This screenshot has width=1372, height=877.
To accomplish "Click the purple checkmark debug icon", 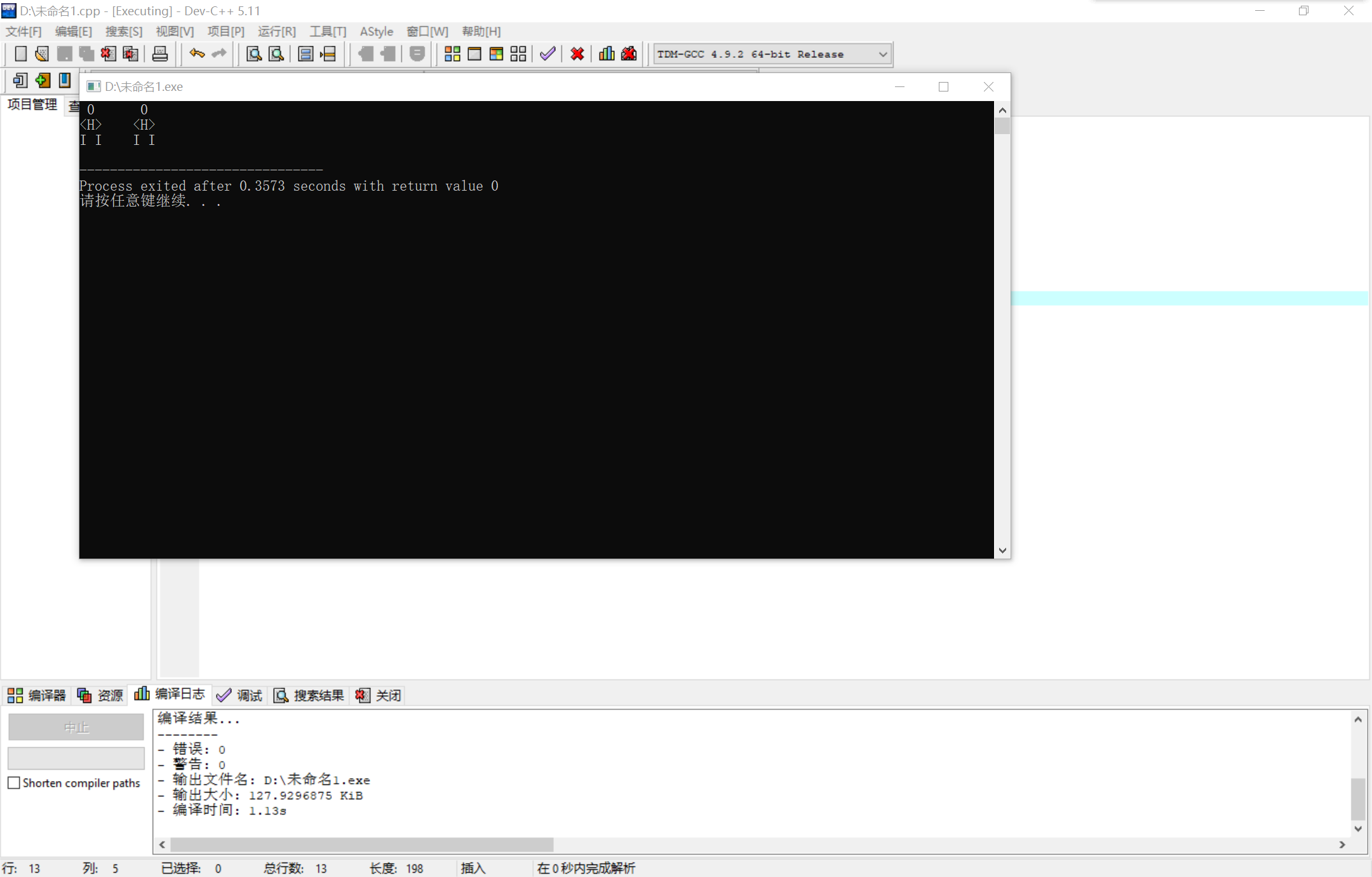I will [x=548, y=54].
